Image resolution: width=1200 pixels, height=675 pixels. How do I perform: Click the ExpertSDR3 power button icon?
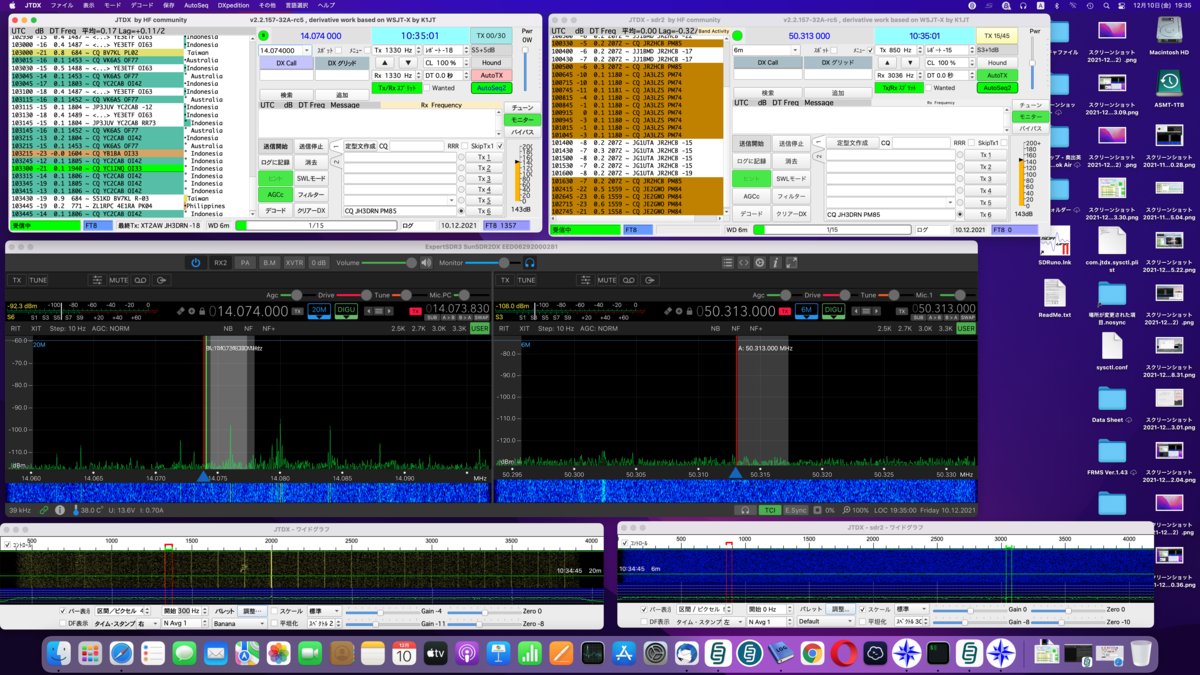pyautogui.click(x=195, y=263)
